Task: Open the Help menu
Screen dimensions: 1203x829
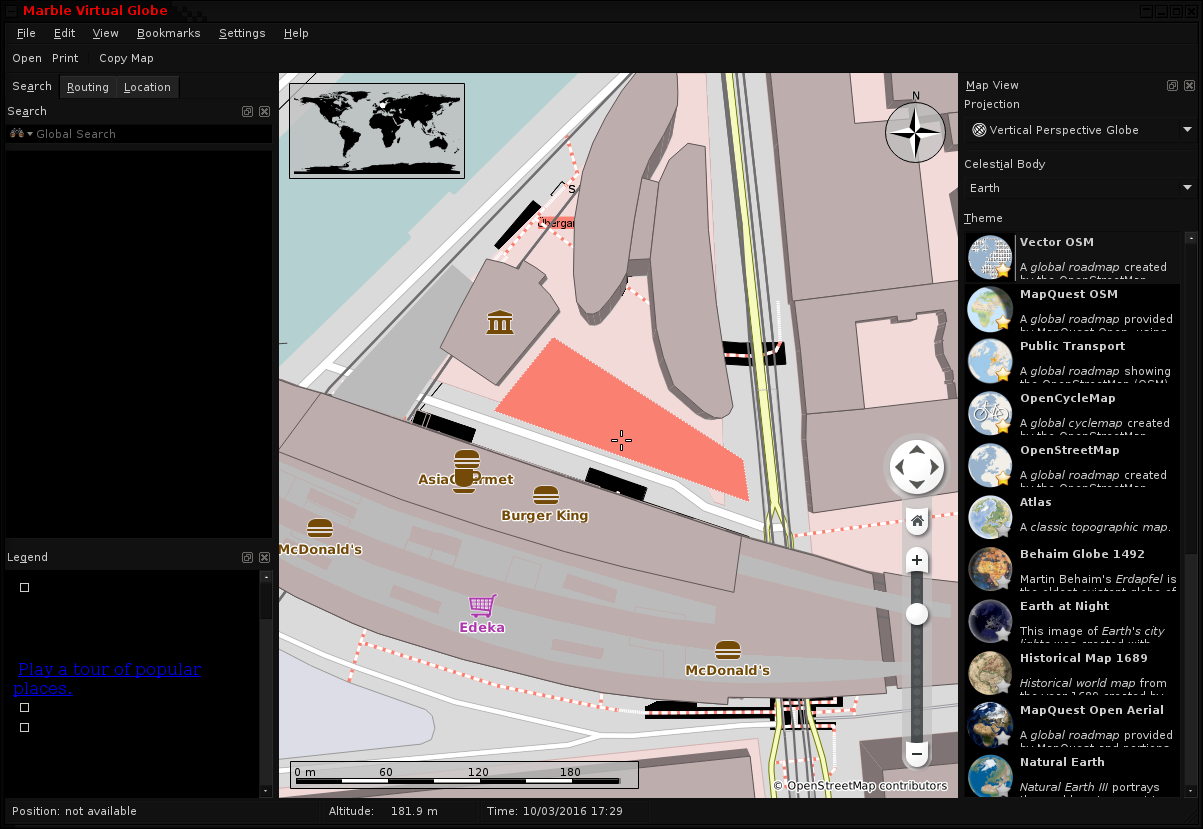Action: (x=296, y=33)
